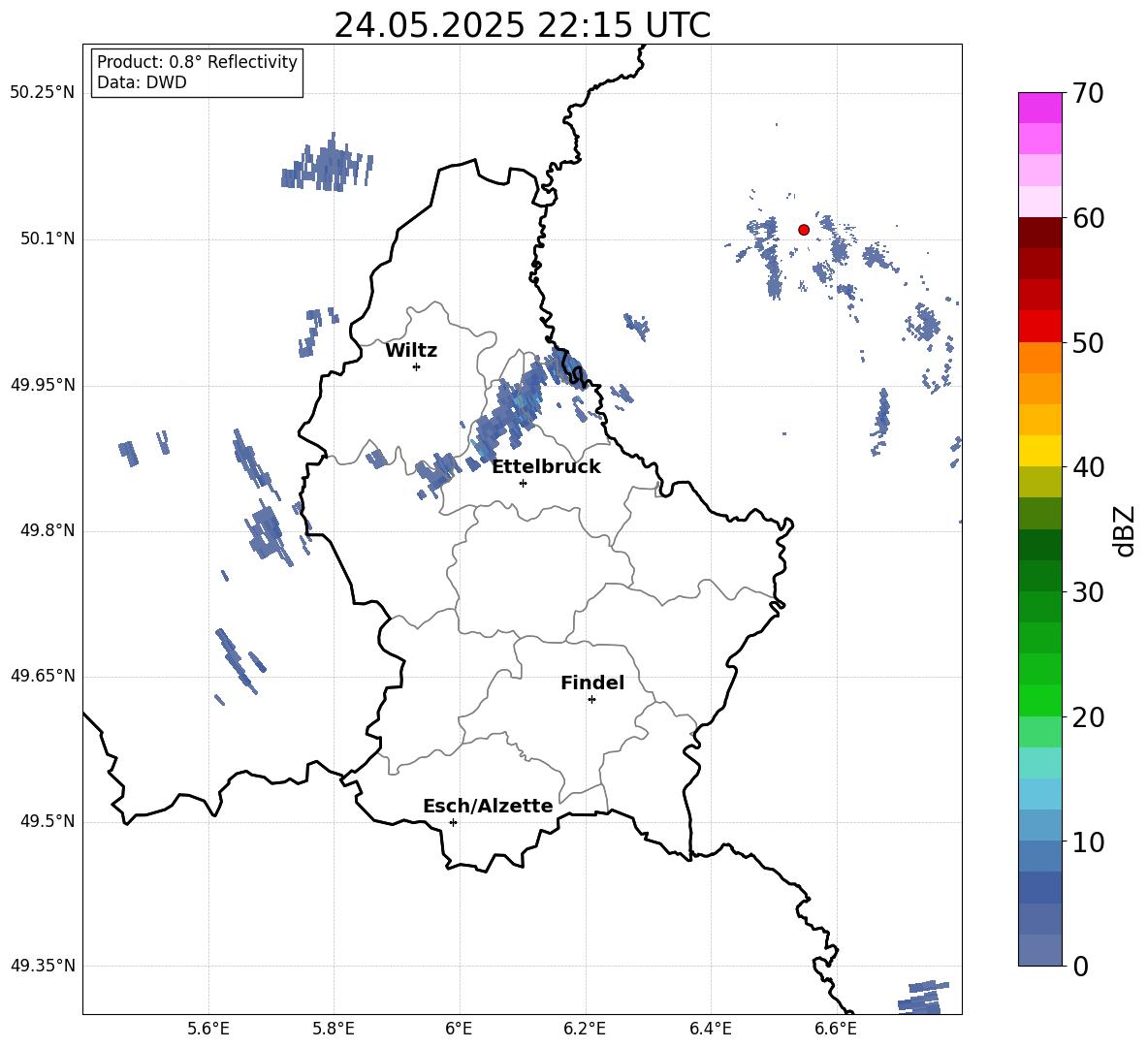Click the Esch/Alzette city label
Viewport: 1148px width, 1048px height.
[488, 806]
